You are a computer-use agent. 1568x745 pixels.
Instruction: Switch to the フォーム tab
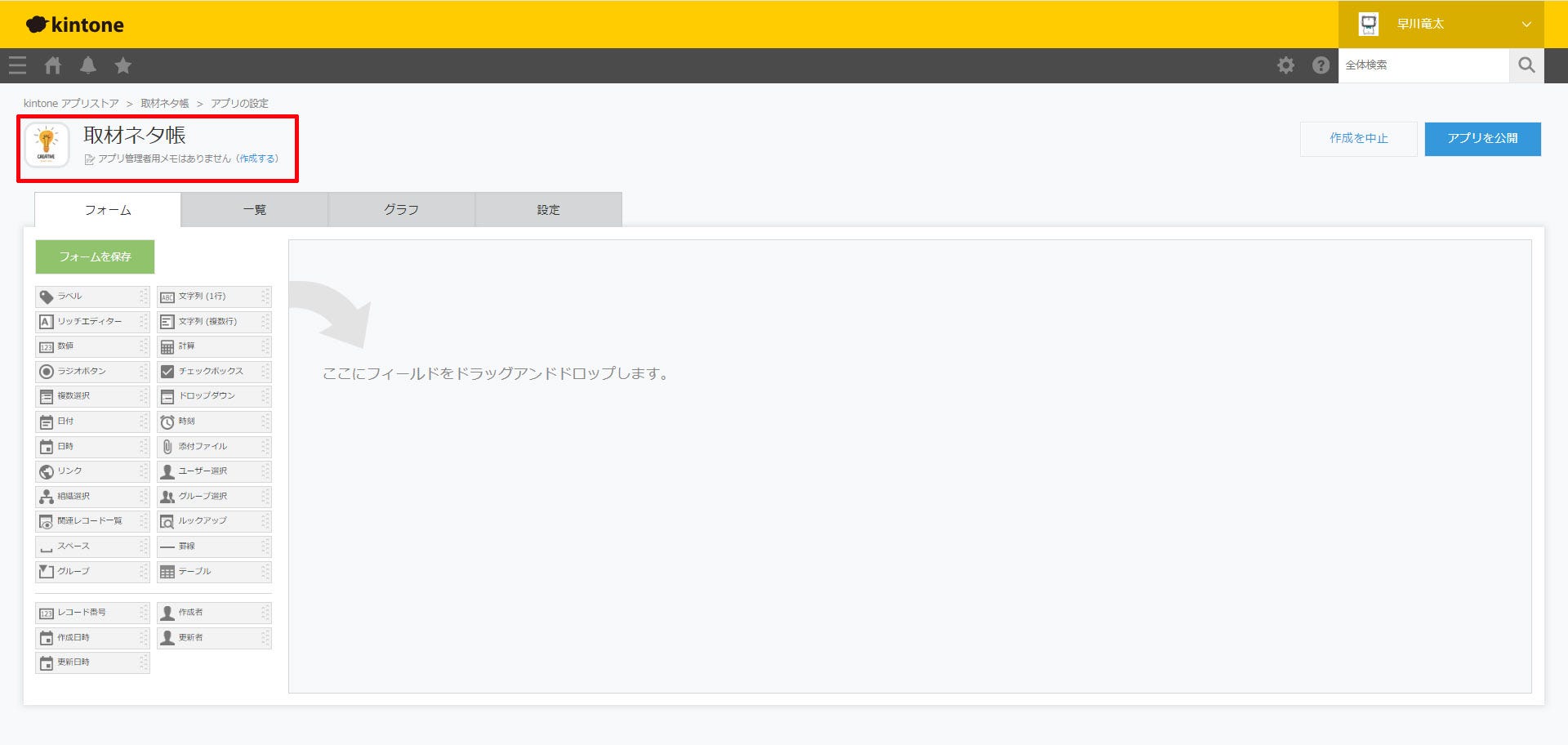(108, 210)
